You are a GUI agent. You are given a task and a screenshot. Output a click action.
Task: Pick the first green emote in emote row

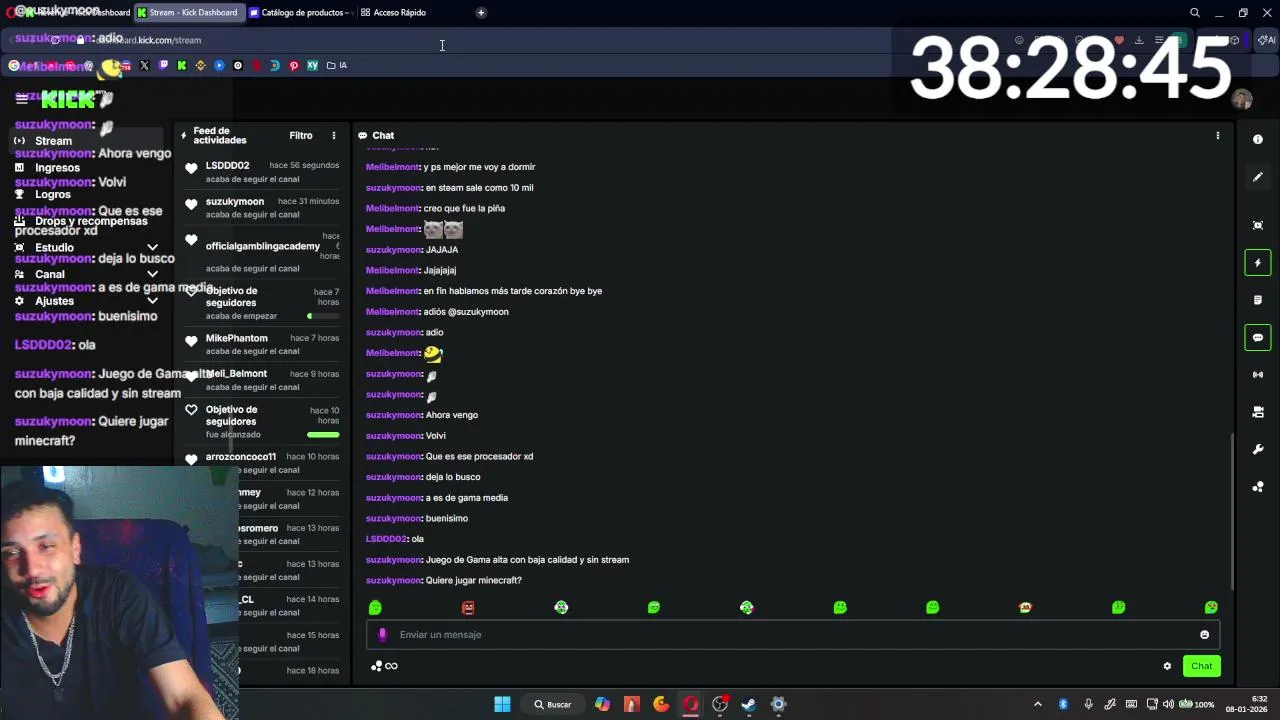tap(375, 607)
